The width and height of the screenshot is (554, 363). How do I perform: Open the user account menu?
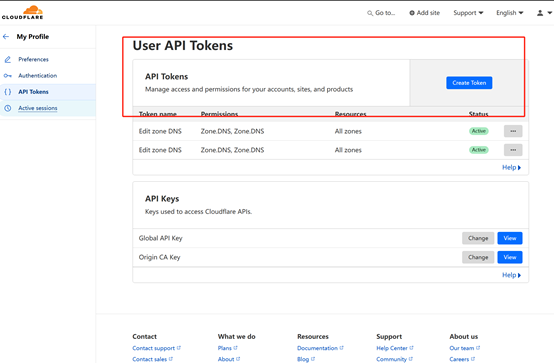(x=544, y=13)
